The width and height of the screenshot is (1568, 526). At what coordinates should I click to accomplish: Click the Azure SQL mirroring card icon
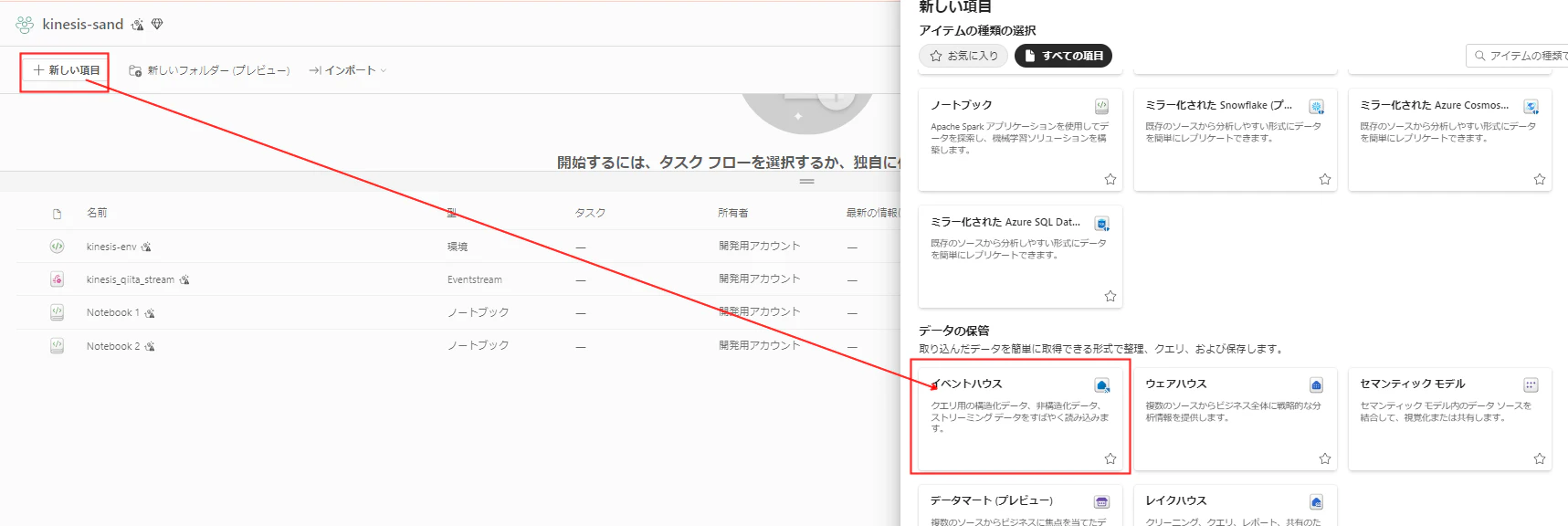pos(1101,223)
